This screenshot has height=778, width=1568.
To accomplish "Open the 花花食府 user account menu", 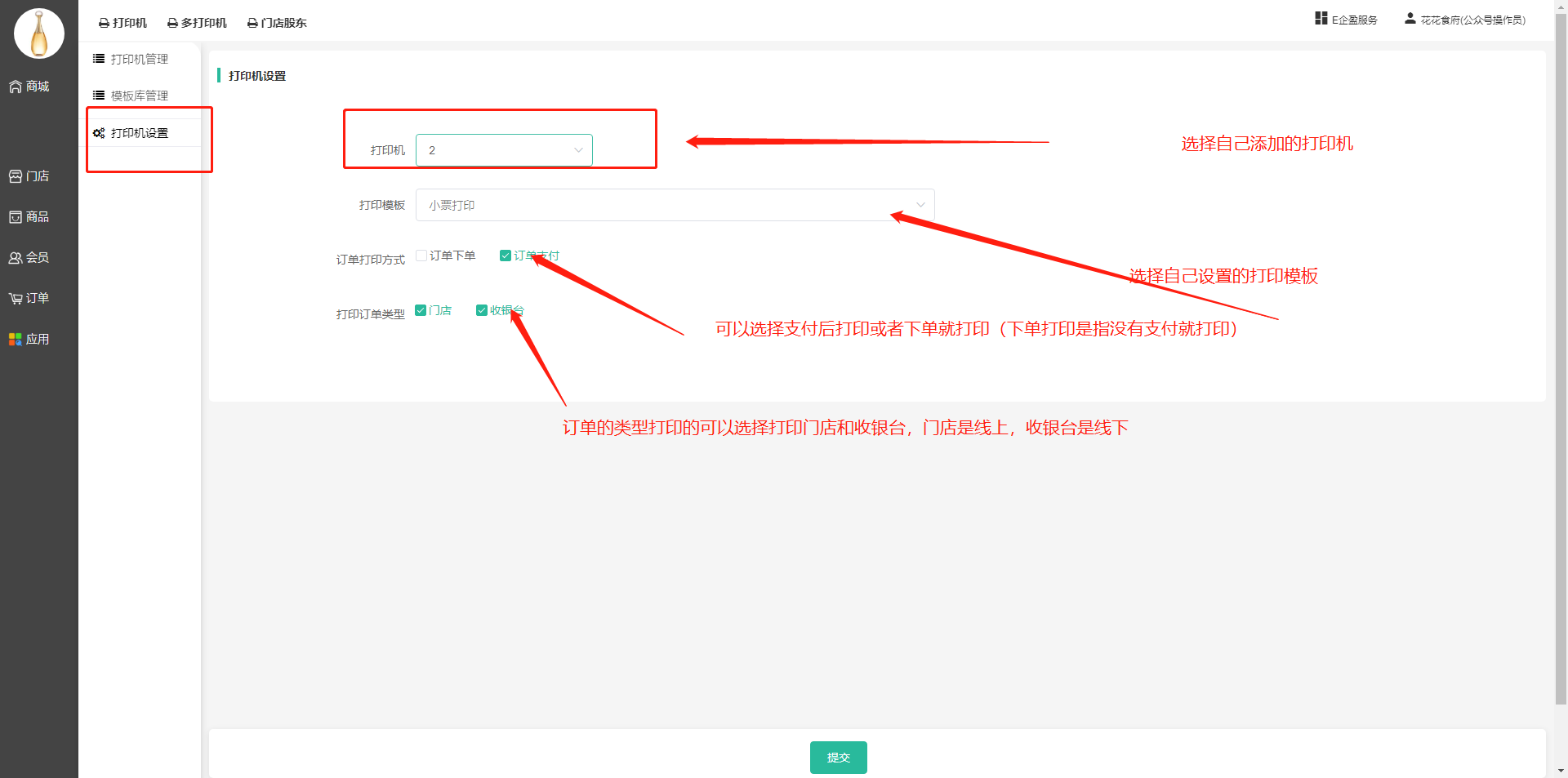I will (1464, 20).
